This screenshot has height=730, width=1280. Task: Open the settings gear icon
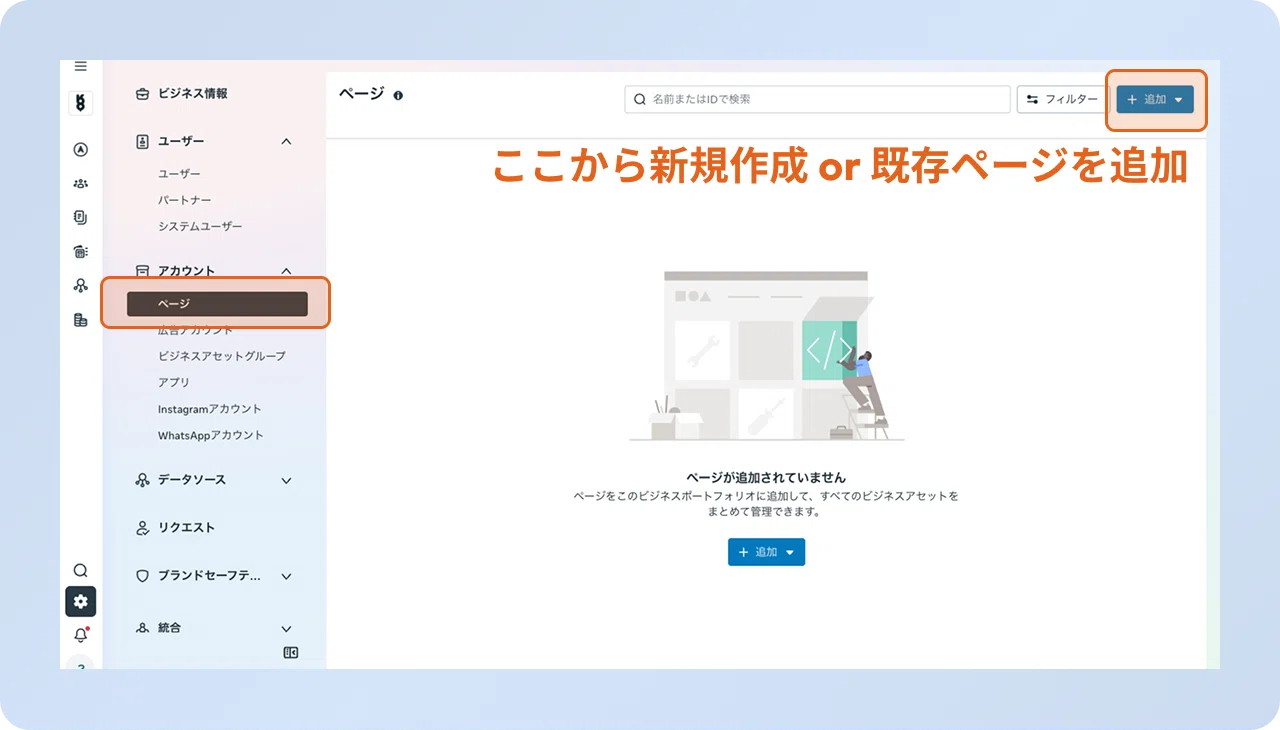[x=81, y=601]
